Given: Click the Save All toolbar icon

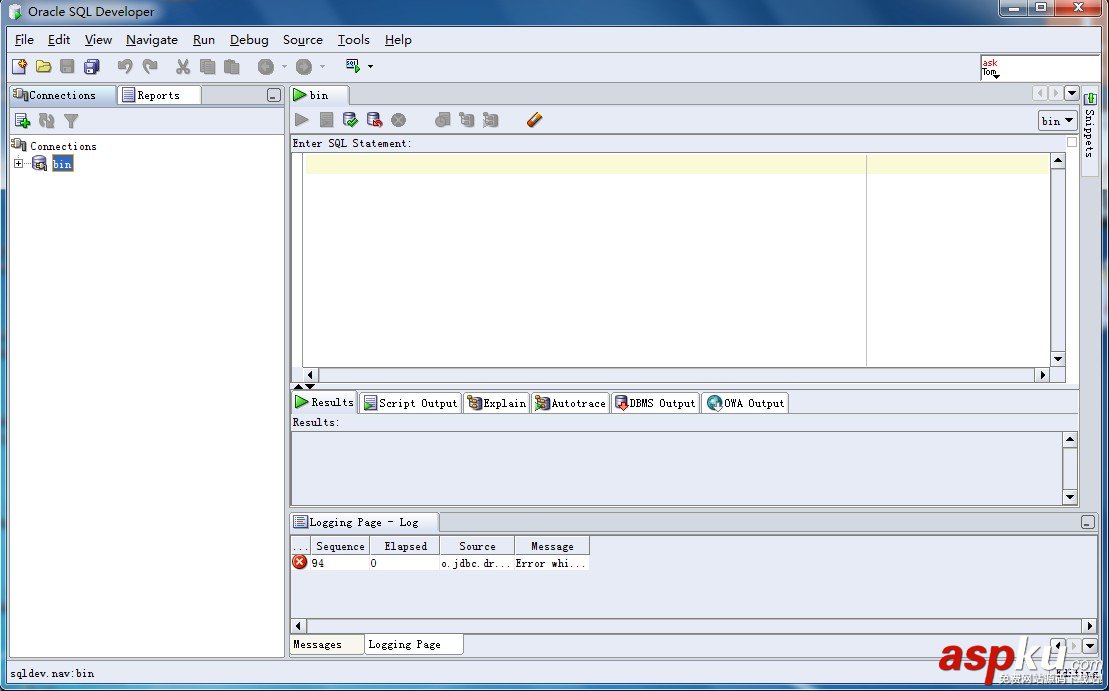Looking at the screenshot, I should click(x=92, y=66).
